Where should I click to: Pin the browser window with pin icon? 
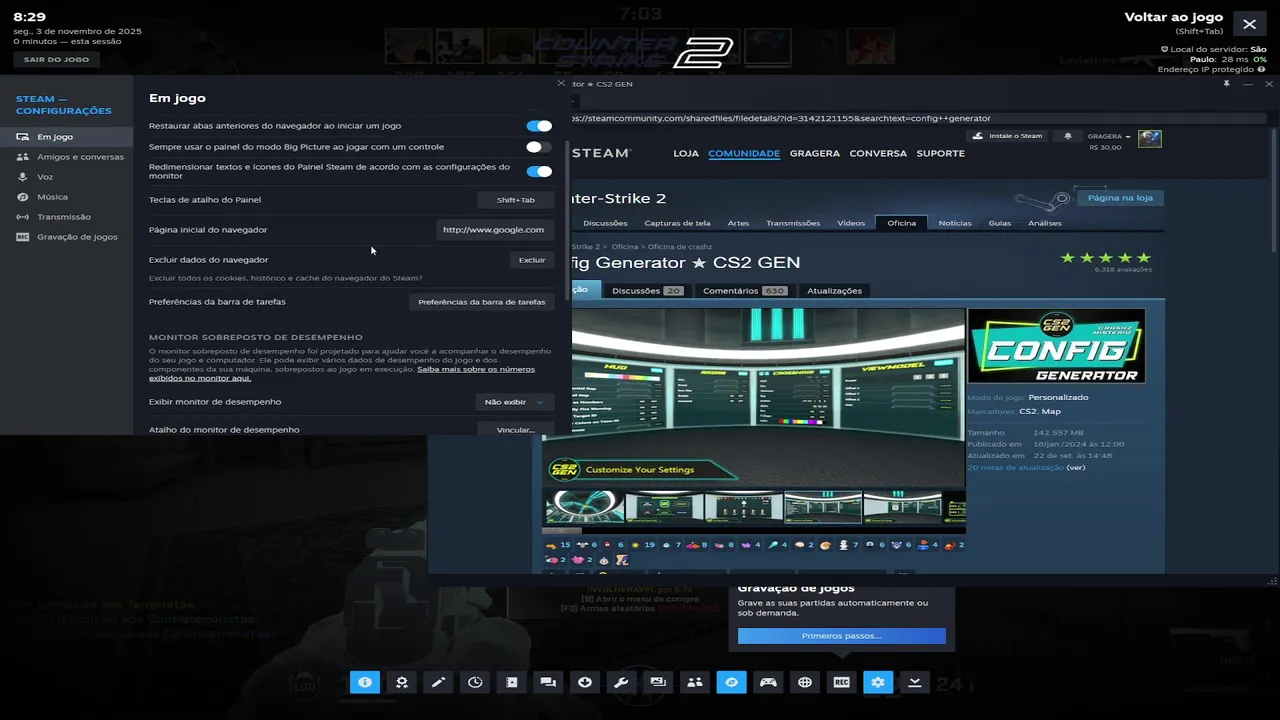coord(1226,84)
